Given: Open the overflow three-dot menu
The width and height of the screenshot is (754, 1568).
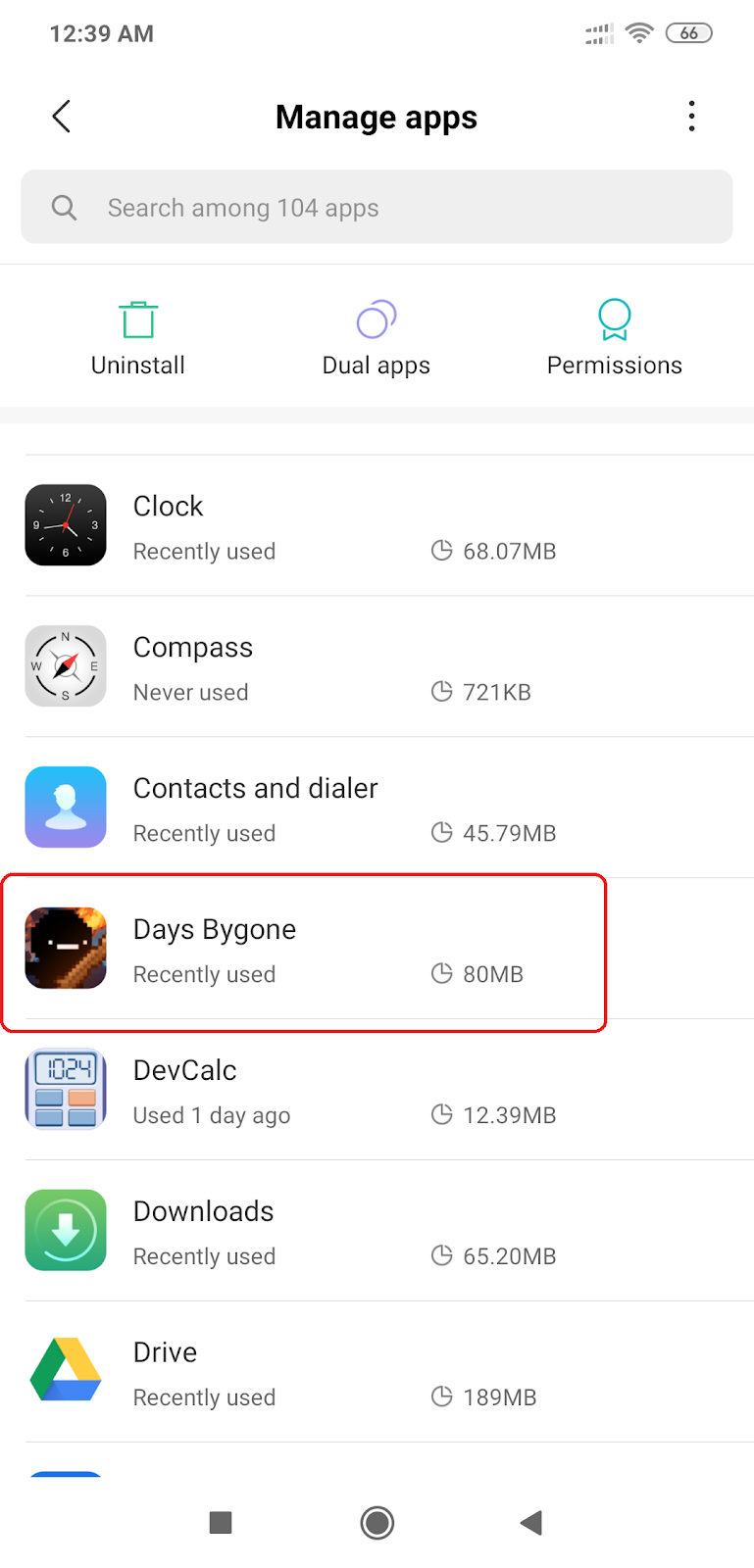Looking at the screenshot, I should (691, 116).
